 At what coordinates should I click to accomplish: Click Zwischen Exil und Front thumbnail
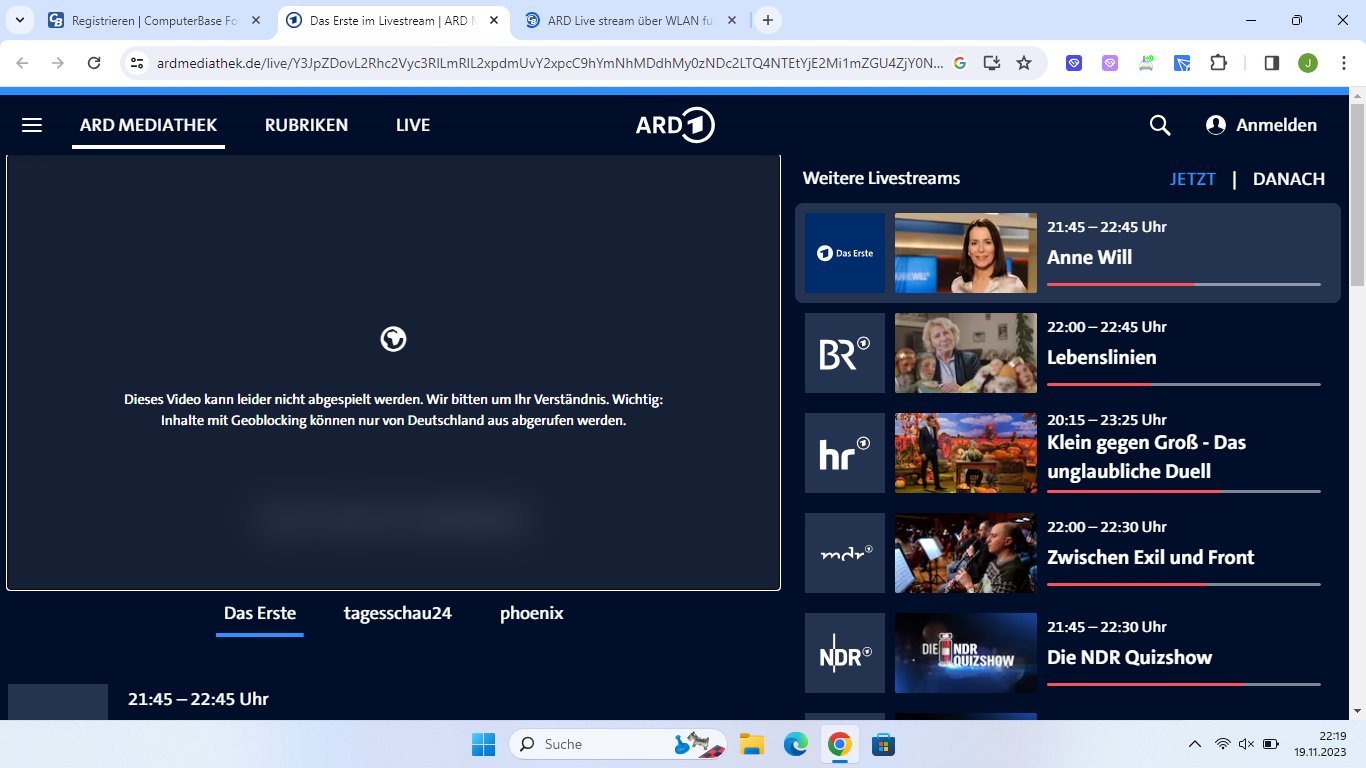pyautogui.click(x=966, y=553)
